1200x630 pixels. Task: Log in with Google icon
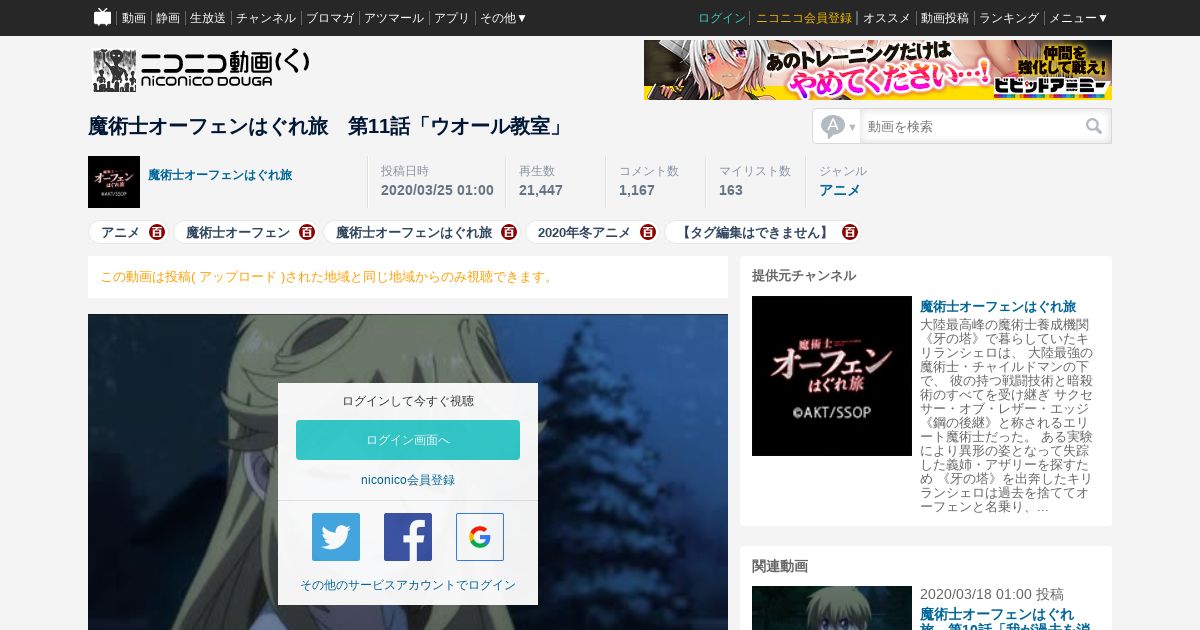(480, 537)
